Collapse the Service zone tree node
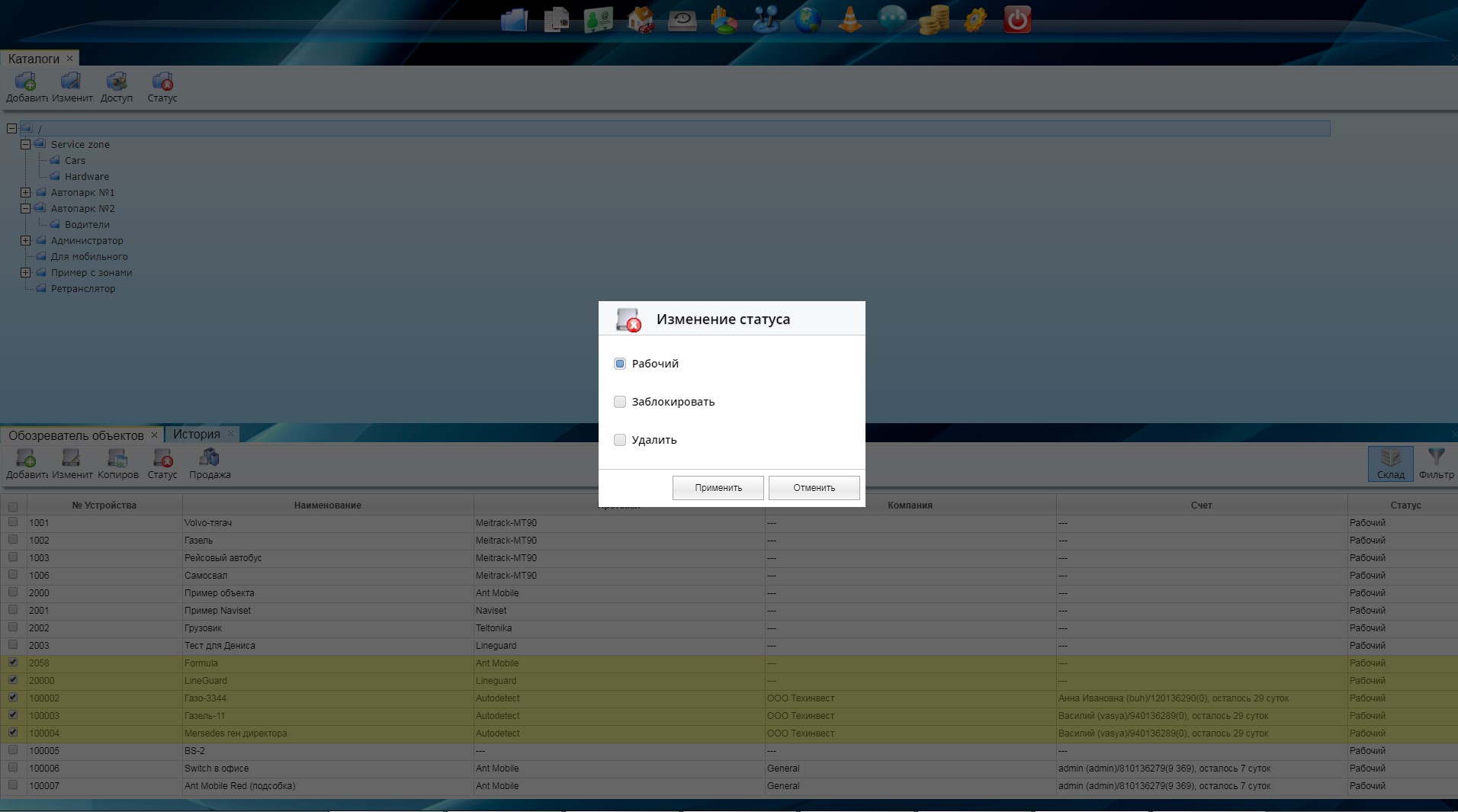 [x=25, y=145]
